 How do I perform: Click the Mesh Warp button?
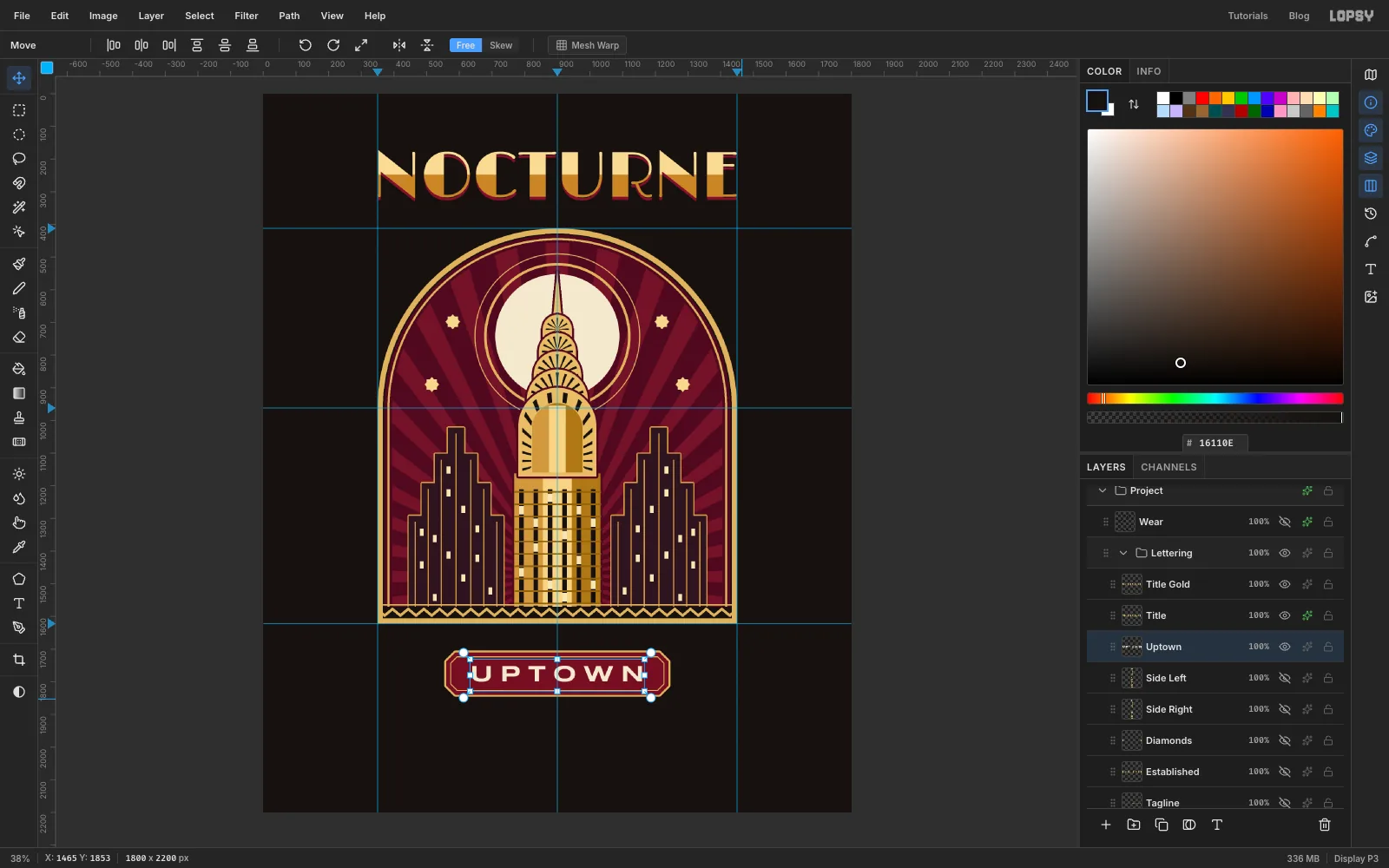click(x=588, y=45)
